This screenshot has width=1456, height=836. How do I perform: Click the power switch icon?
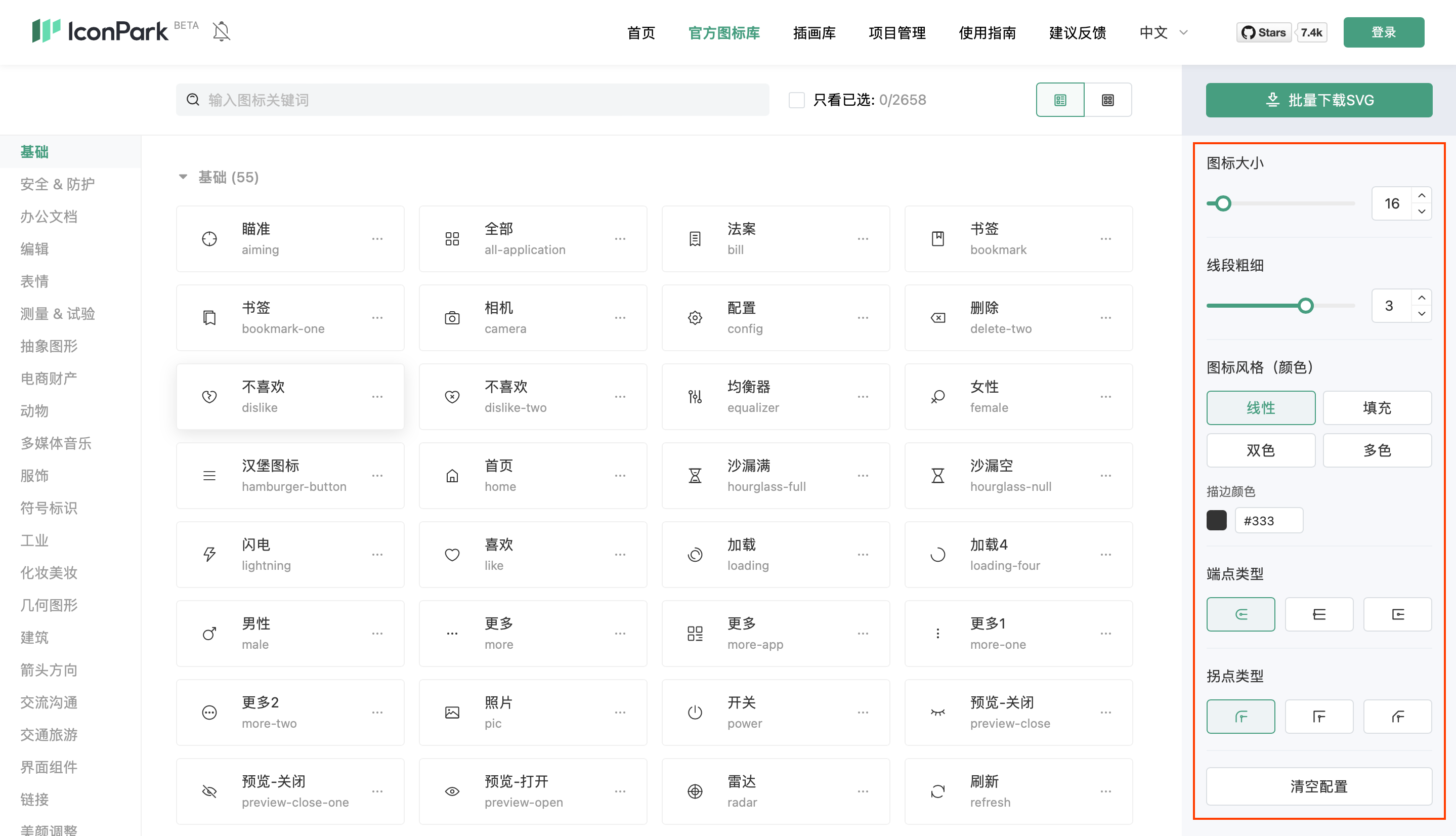pos(695,713)
